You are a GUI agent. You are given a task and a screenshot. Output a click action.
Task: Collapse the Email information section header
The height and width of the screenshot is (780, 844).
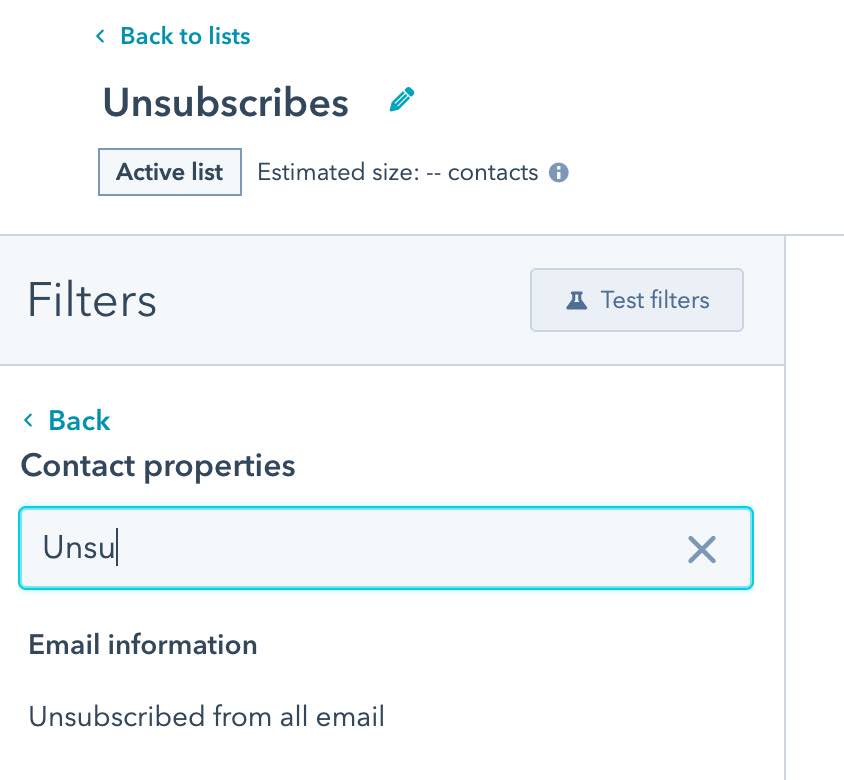coord(142,645)
